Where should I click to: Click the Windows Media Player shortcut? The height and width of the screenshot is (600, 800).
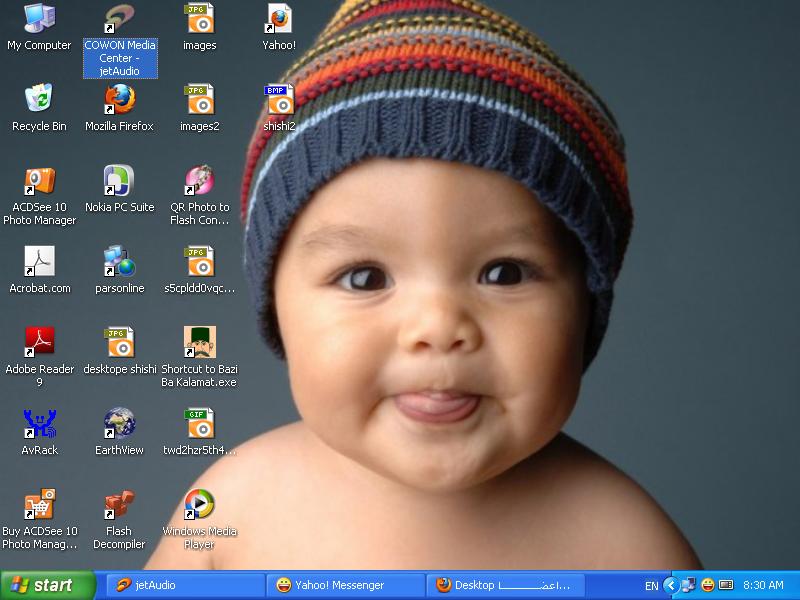pos(199,505)
